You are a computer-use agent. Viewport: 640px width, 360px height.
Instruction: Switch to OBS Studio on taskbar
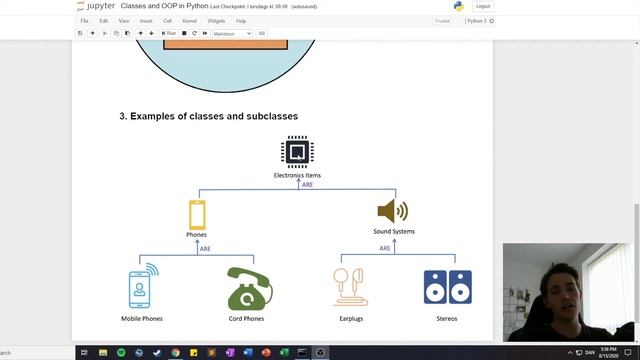(320, 353)
